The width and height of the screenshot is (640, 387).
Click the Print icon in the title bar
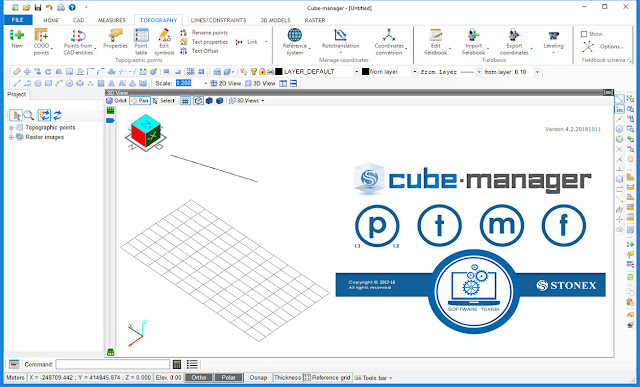(x=61, y=7)
